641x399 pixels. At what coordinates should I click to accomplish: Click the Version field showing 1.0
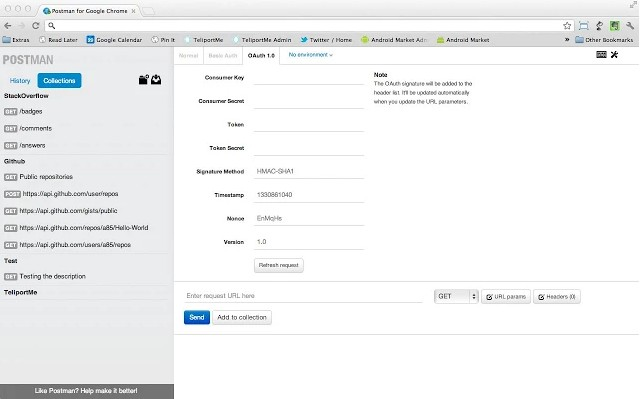(x=309, y=242)
